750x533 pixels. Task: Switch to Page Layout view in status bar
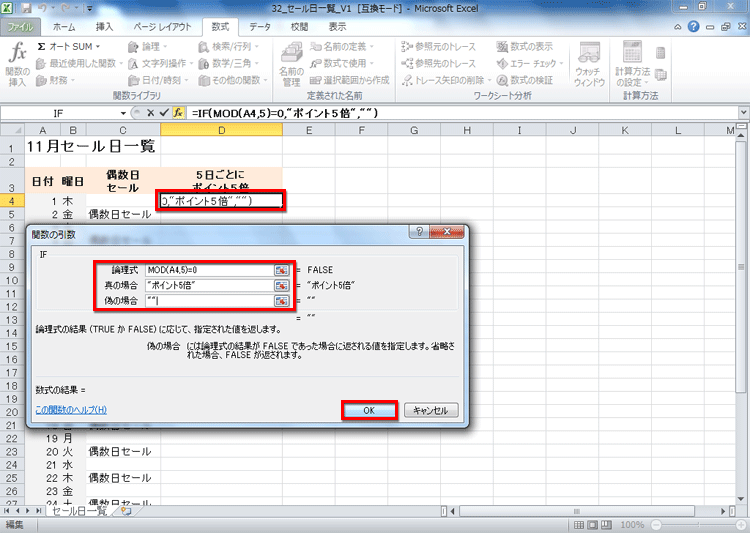tap(592, 525)
